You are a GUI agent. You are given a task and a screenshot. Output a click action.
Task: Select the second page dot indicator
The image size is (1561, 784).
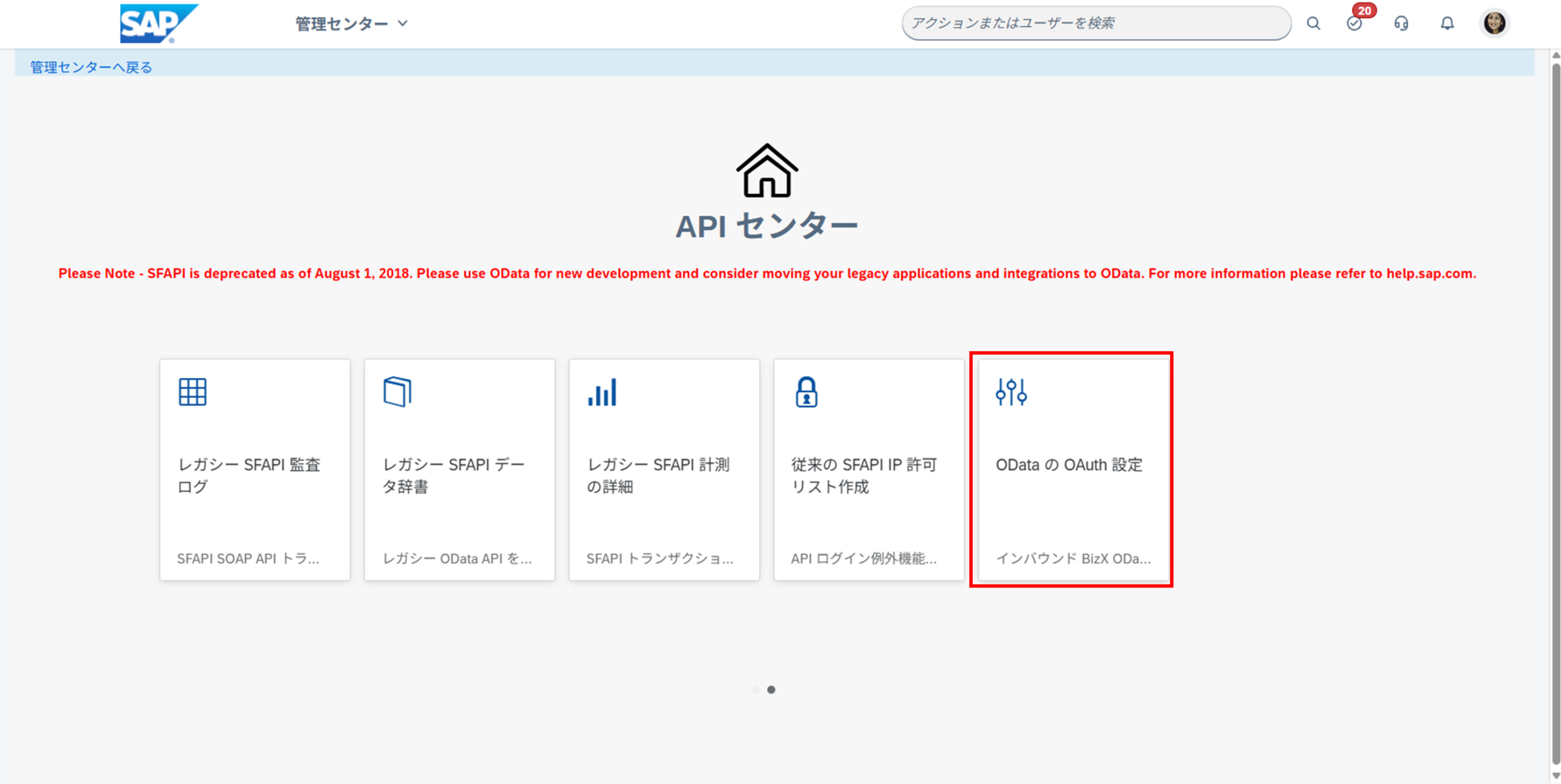pyautogui.click(x=772, y=690)
